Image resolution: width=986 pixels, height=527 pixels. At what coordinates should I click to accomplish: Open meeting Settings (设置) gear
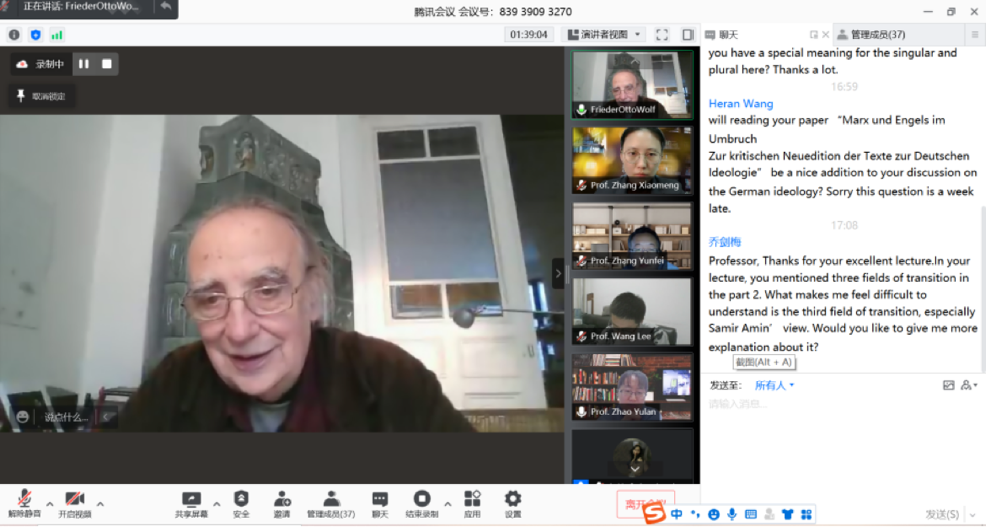(513, 503)
